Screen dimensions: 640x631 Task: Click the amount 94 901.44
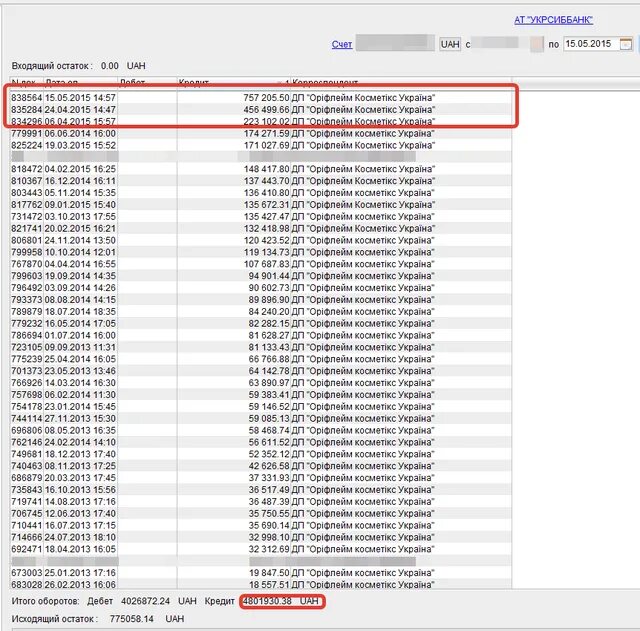point(269,276)
